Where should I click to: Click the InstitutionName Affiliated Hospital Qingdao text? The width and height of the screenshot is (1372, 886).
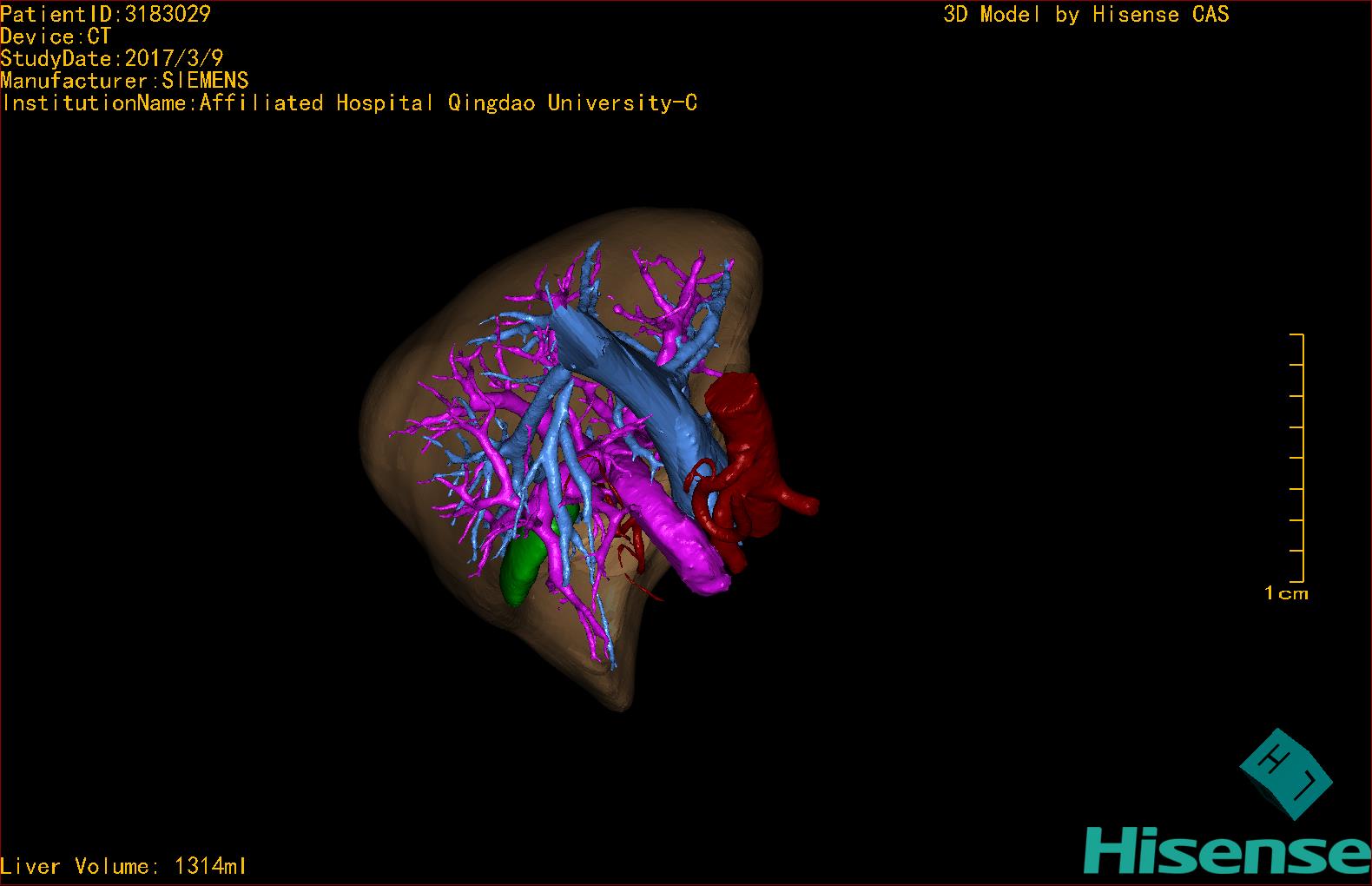pos(349,103)
